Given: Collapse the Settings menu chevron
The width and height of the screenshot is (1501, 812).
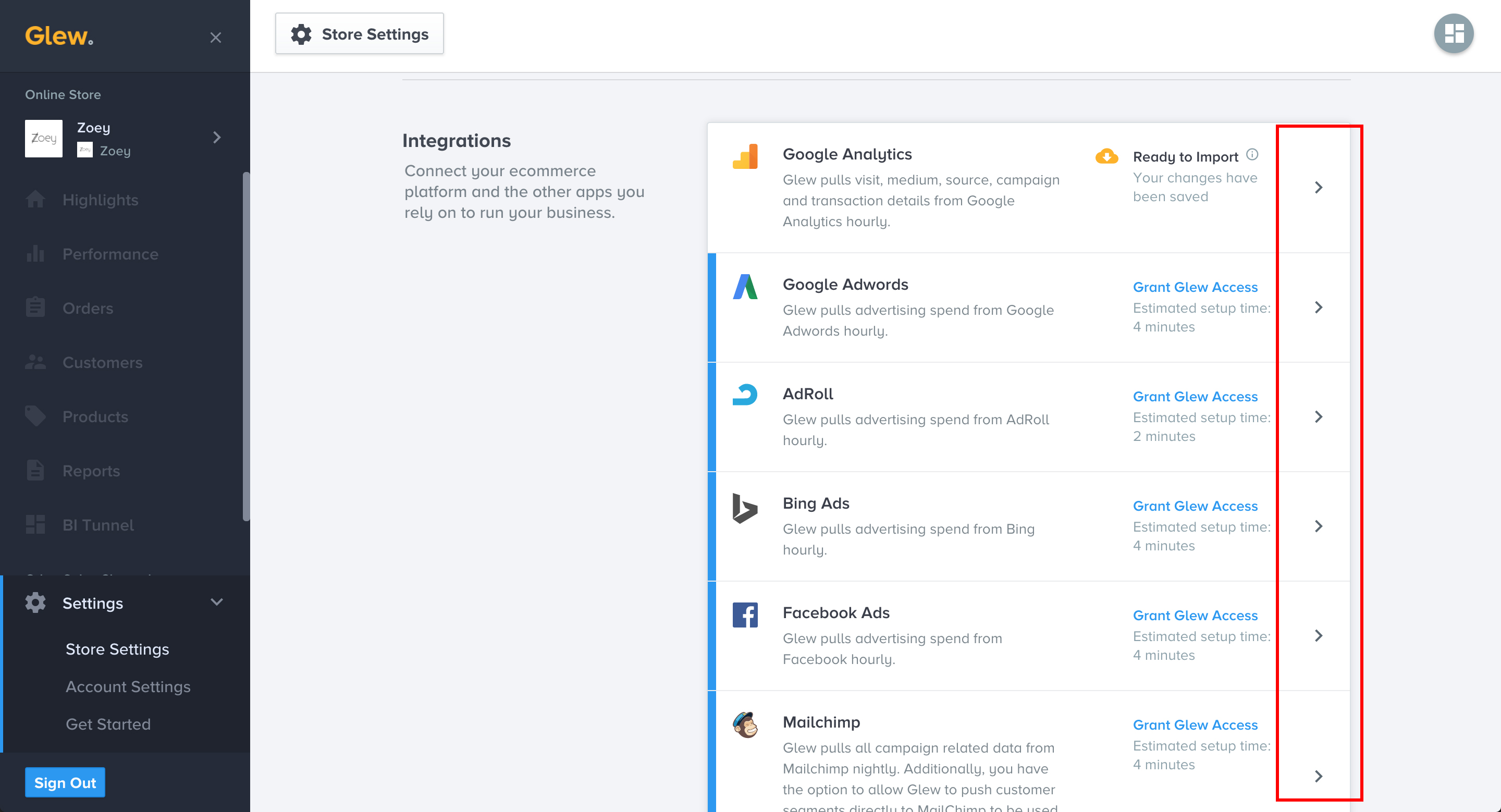Looking at the screenshot, I should pyautogui.click(x=217, y=602).
